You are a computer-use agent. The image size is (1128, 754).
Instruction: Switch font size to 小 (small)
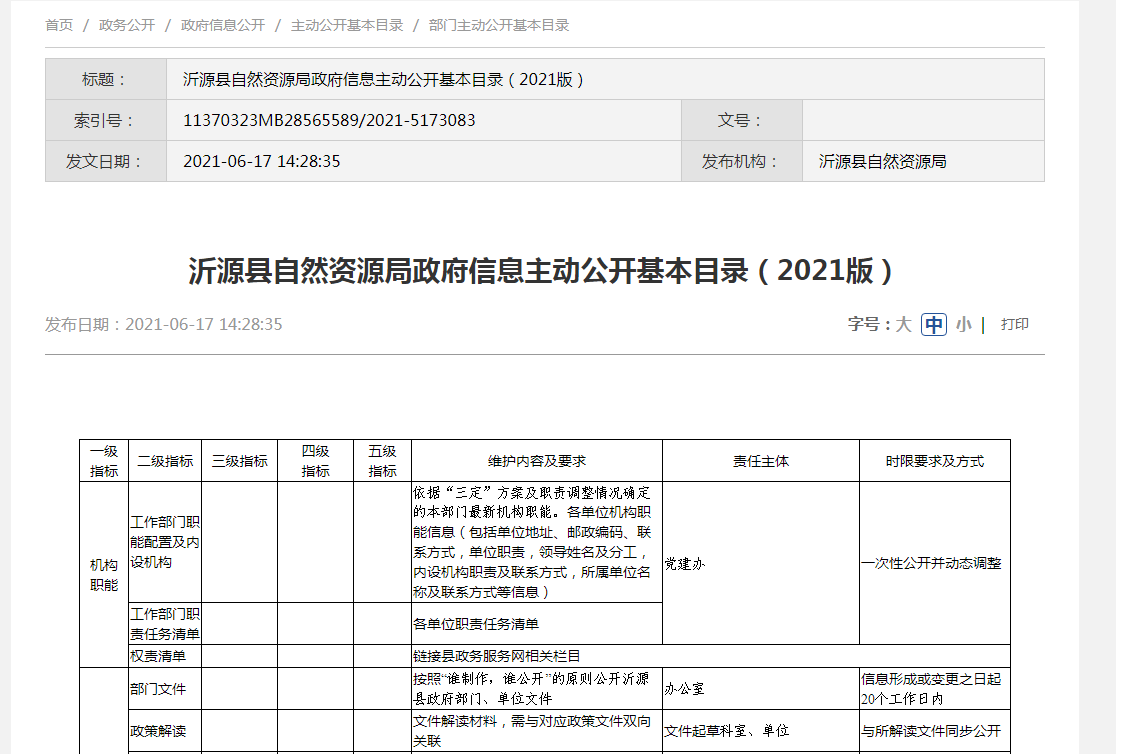(963, 324)
